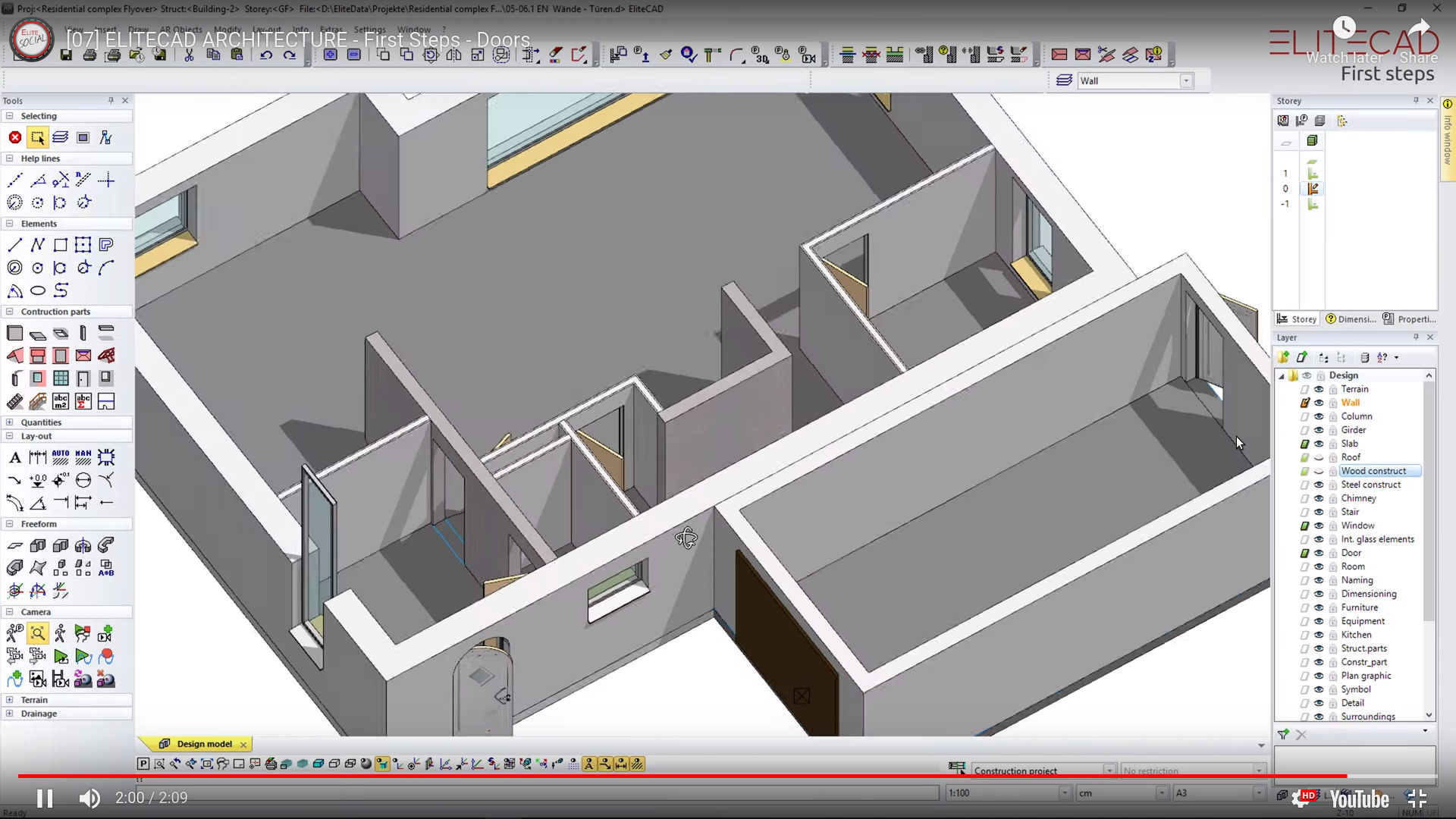The height and width of the screenshot is (819, 1456).
Task: Switch to the Storey tab
Action: tap(1297, 319)
